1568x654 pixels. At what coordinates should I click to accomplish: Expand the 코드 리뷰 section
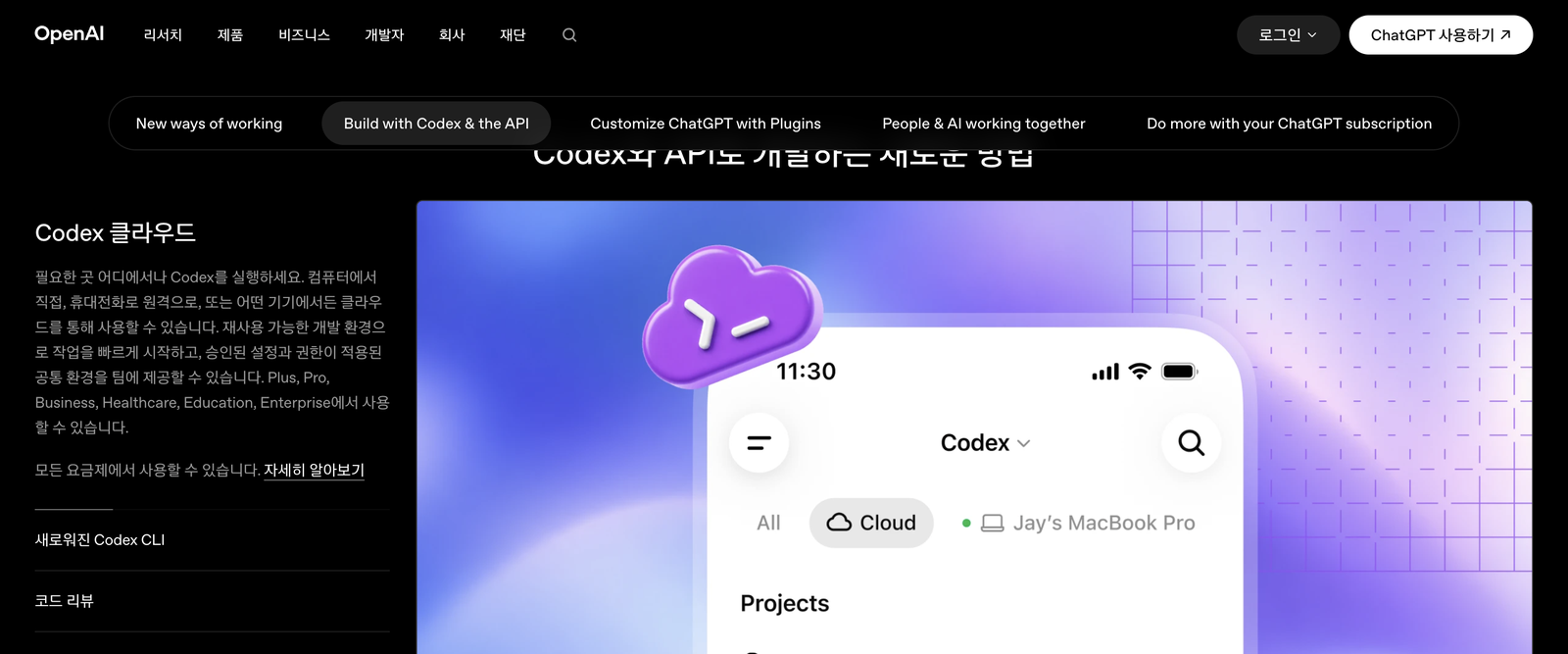(212, 601)
